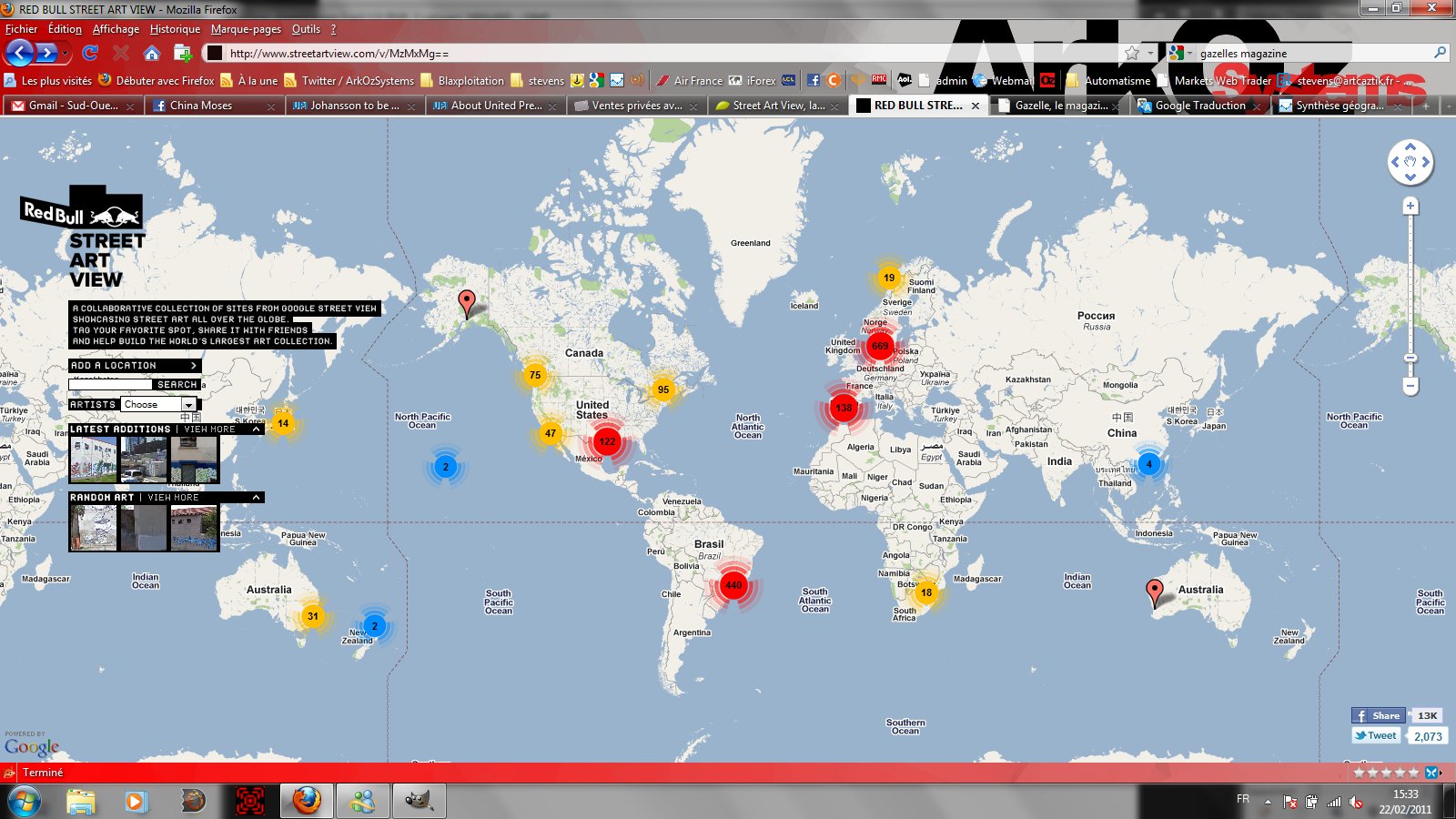This screenshot has width=1456, height=819.
Task: Bookmark this page with the star icon
Action: click(x=1132, y=53)
